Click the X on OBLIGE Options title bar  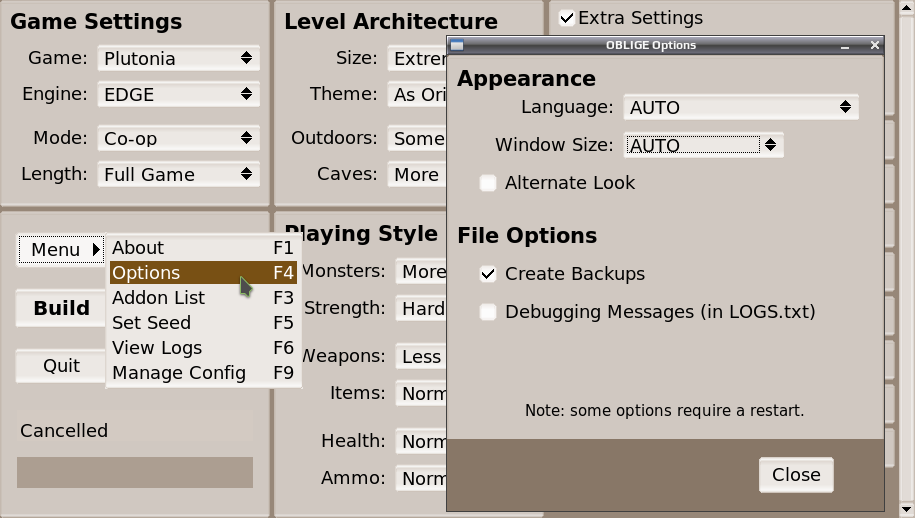coord(874,45)
